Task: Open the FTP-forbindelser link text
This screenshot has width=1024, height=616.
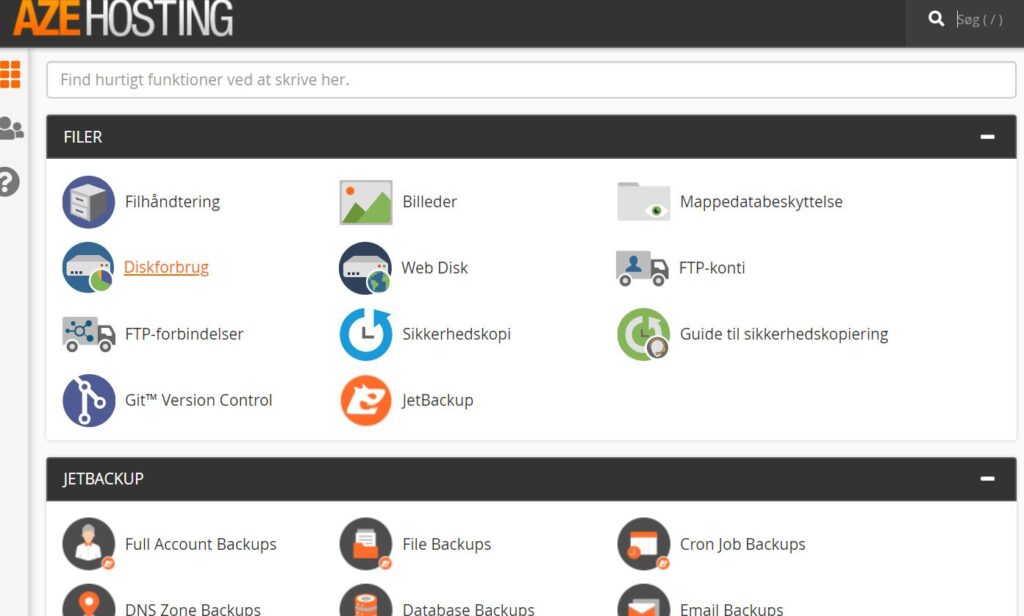Action: click(184, 334)
